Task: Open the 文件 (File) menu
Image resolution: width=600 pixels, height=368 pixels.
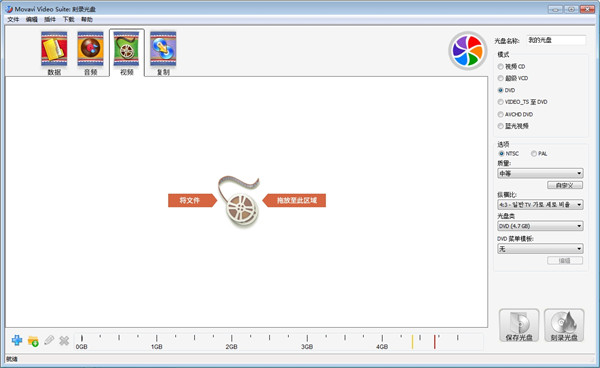Action: [x=13, y=20]
